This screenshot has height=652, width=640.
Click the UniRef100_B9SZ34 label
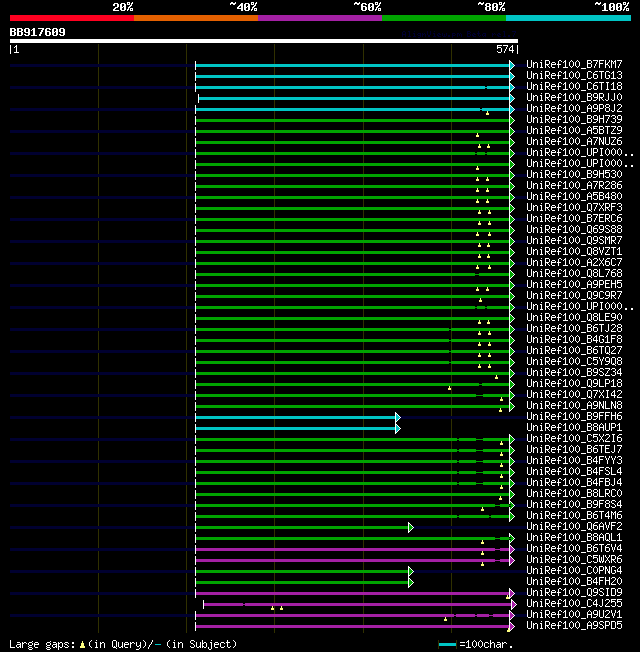[x=574, y=373]
